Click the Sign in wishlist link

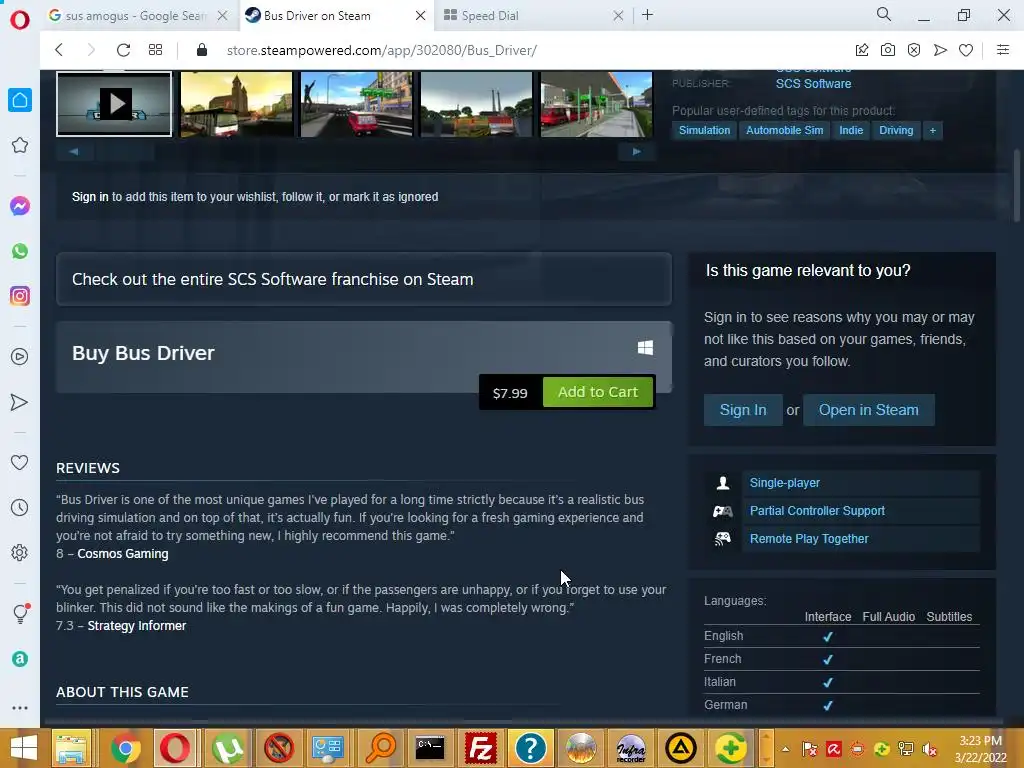coord(90,197)
